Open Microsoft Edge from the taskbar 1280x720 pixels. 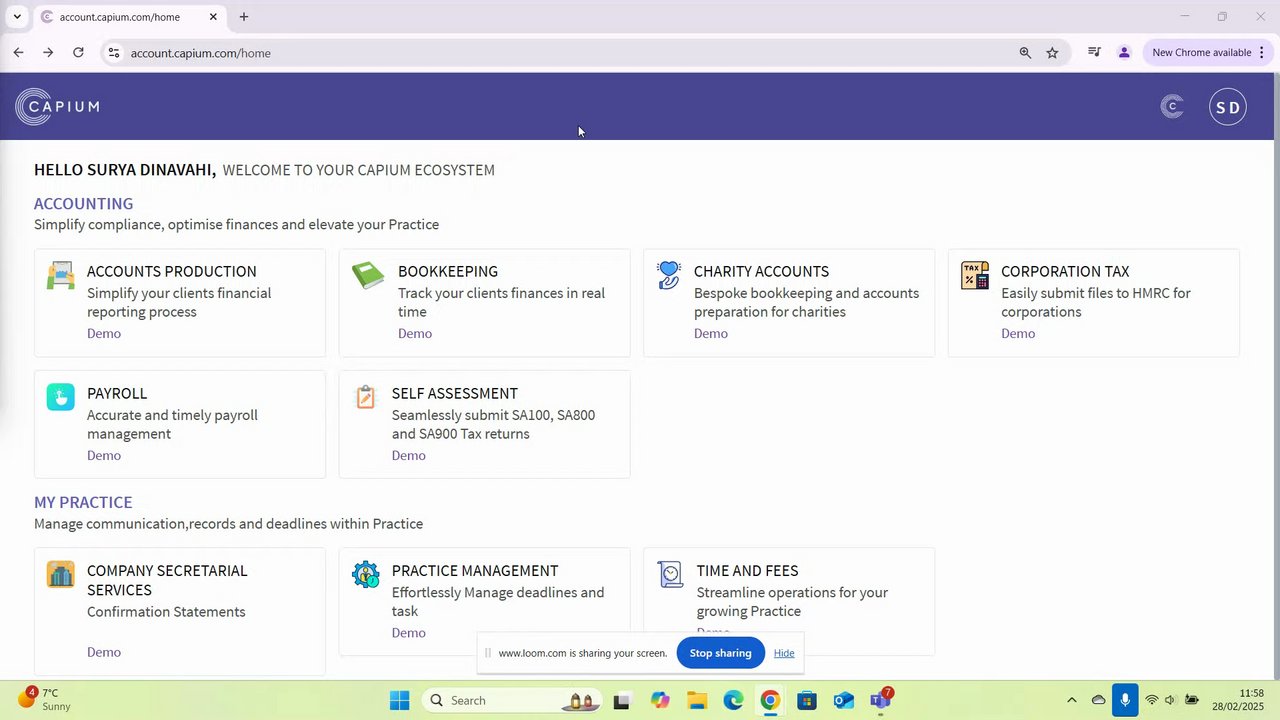(733, 700)
